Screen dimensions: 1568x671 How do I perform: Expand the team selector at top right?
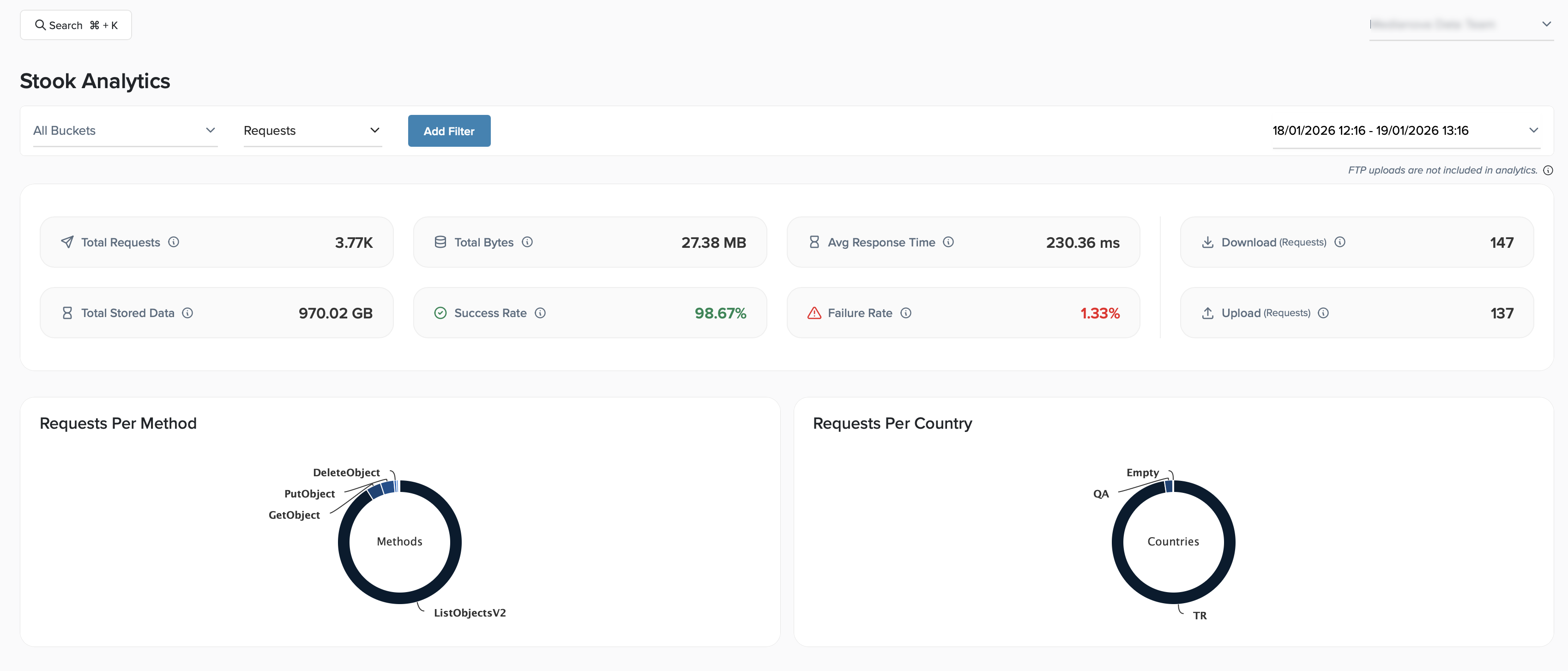[1460, 25]
